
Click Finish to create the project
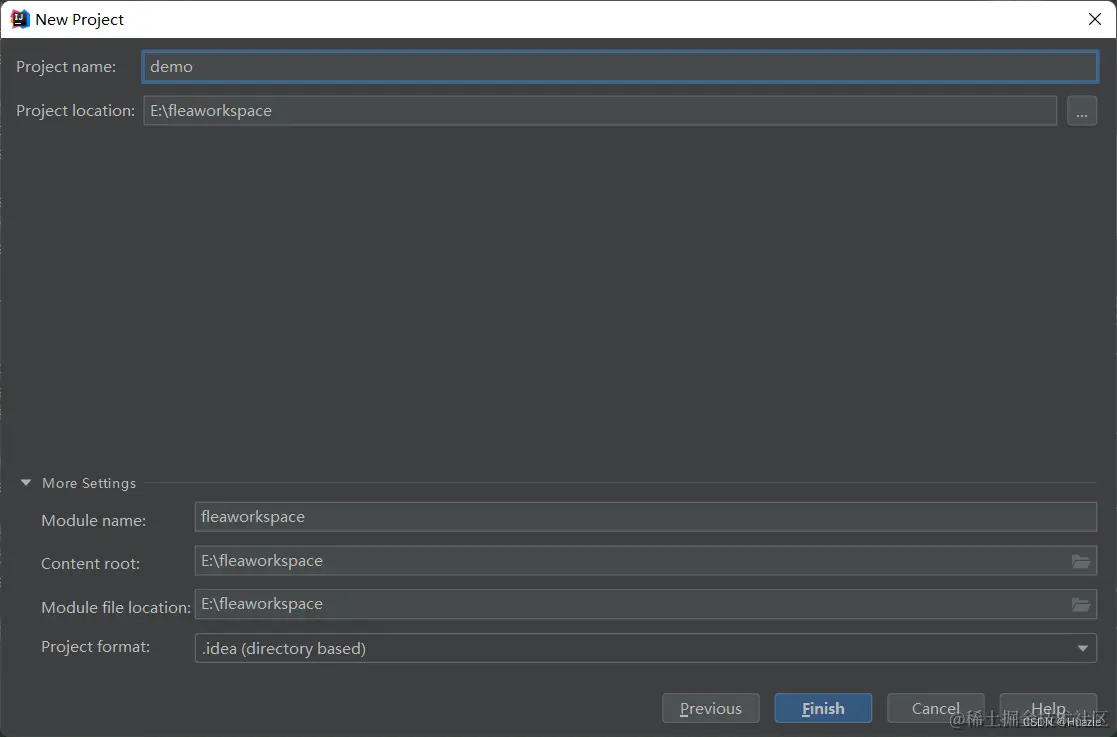(x=823, y=709)
